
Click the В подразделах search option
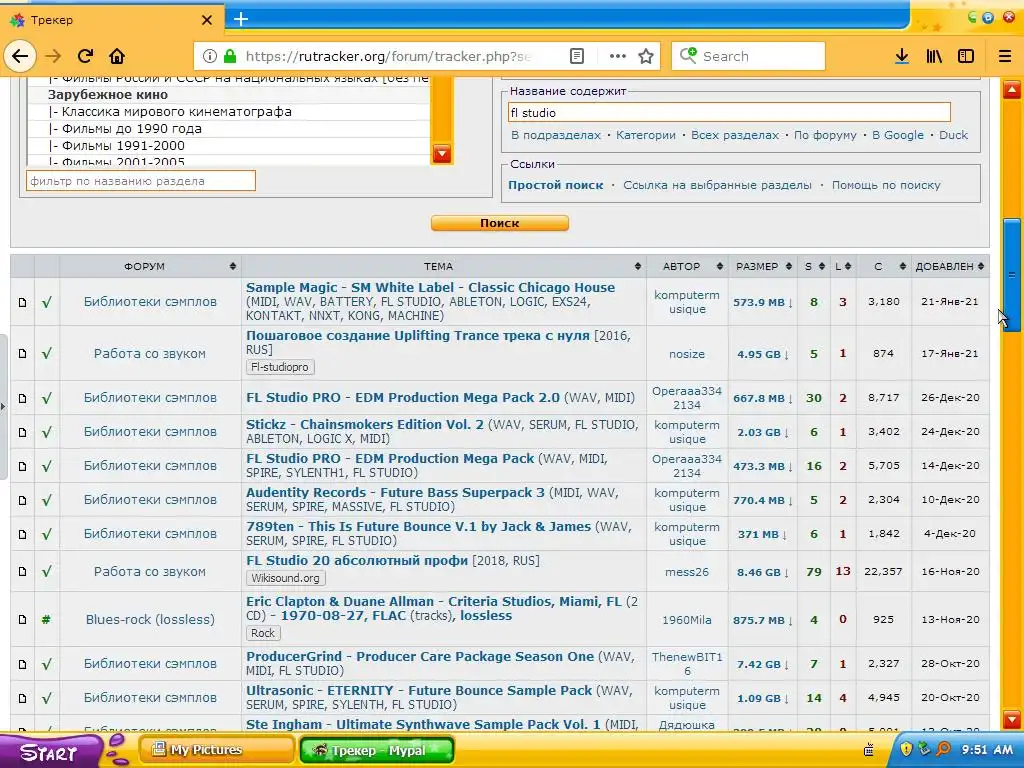(x=556, y=135)
